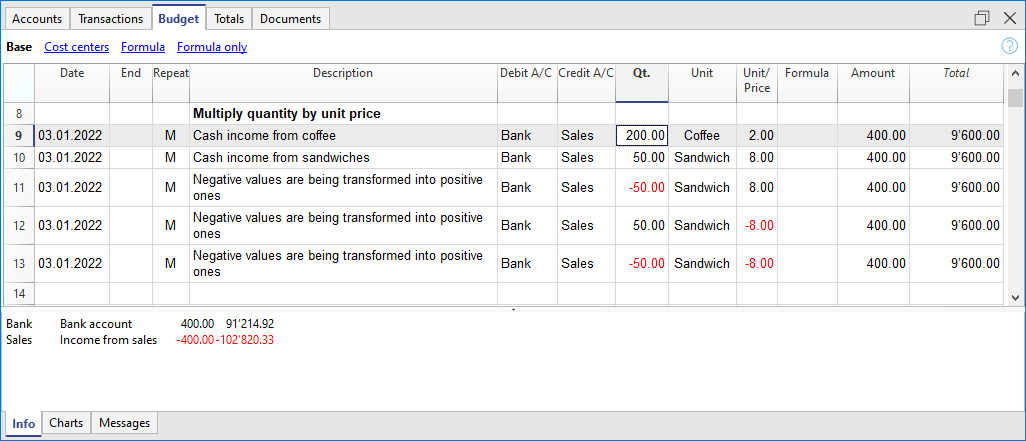Screen dimensions: 1026x441
Task: Switch to the Accounts tab
Action: [x=37, y=19]
